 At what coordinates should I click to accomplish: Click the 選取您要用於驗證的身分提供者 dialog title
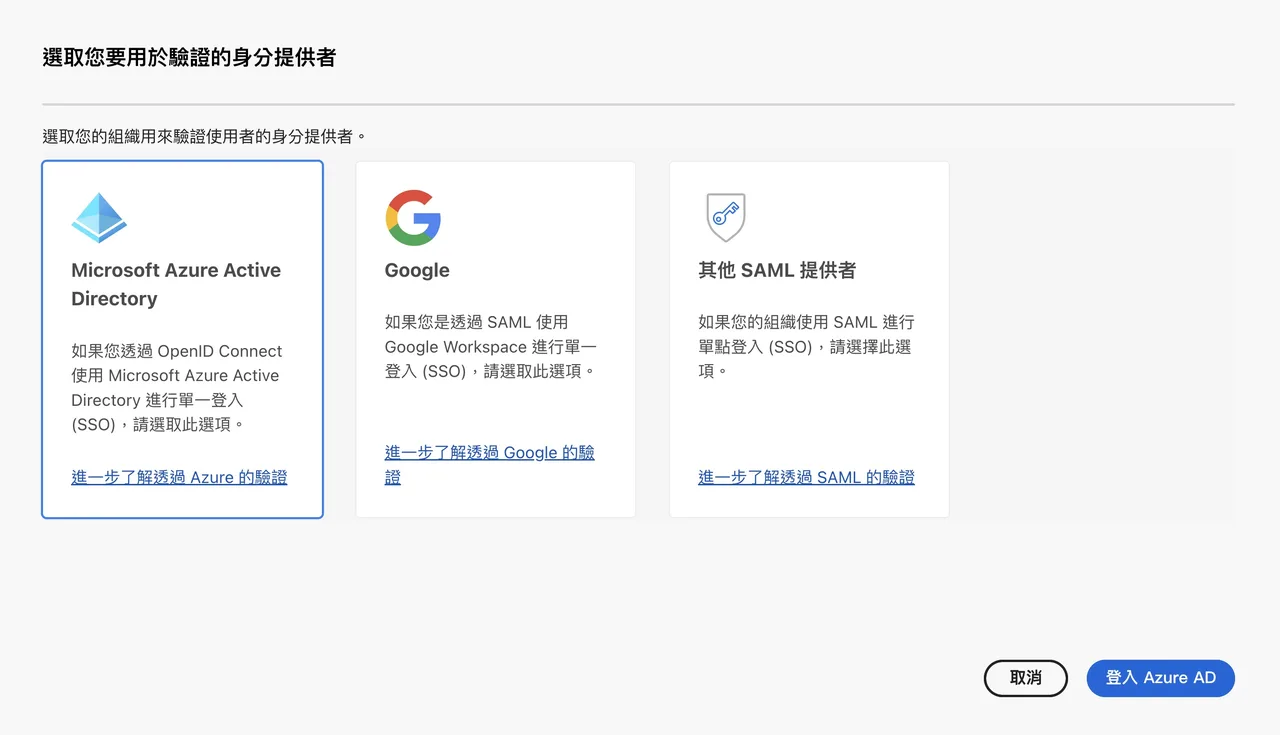tap(189, 58)
